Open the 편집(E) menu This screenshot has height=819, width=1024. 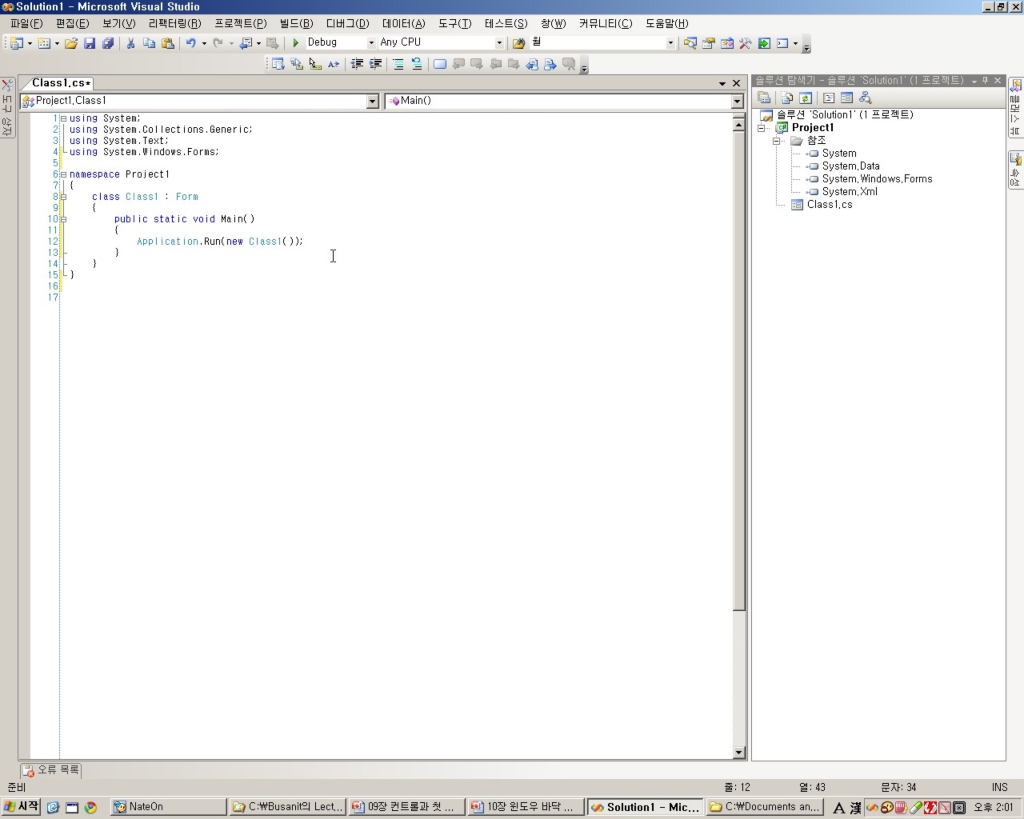pyautogui.click(x=72, y=24)
